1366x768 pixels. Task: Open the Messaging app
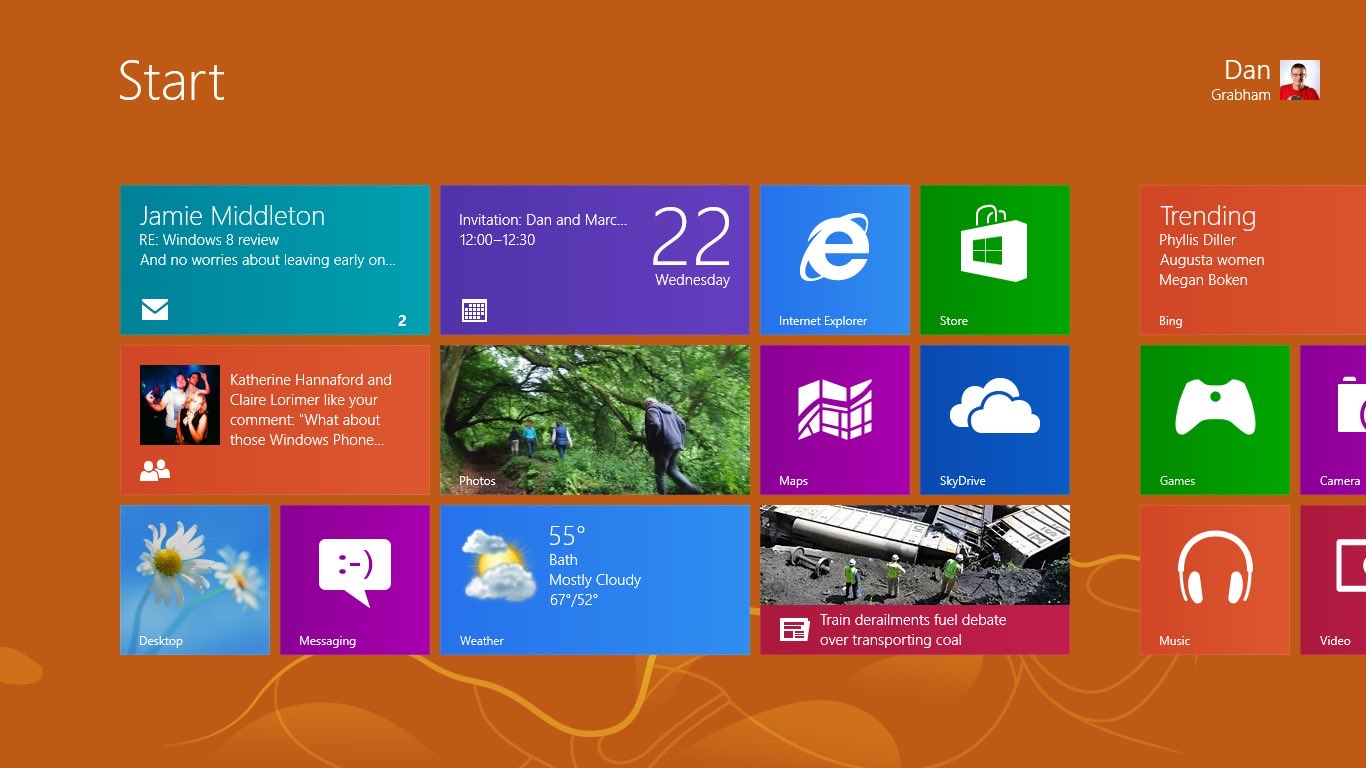[x=354, y=579]
